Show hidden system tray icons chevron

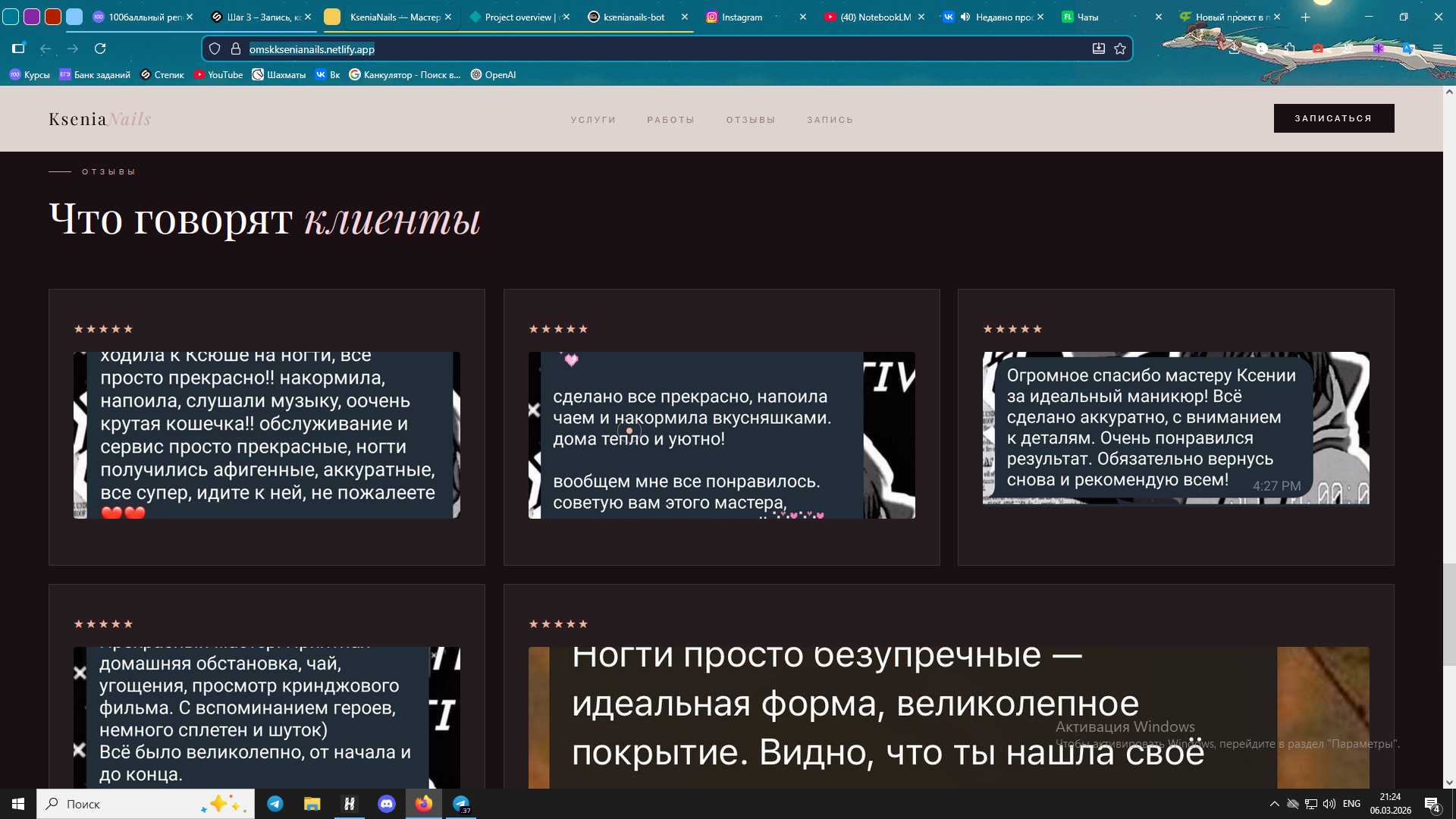[1274, 804]
